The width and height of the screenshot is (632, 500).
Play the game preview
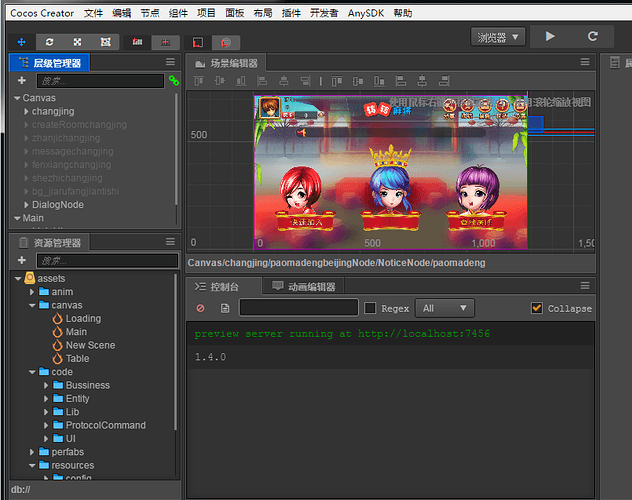click(x=550, y=37)
